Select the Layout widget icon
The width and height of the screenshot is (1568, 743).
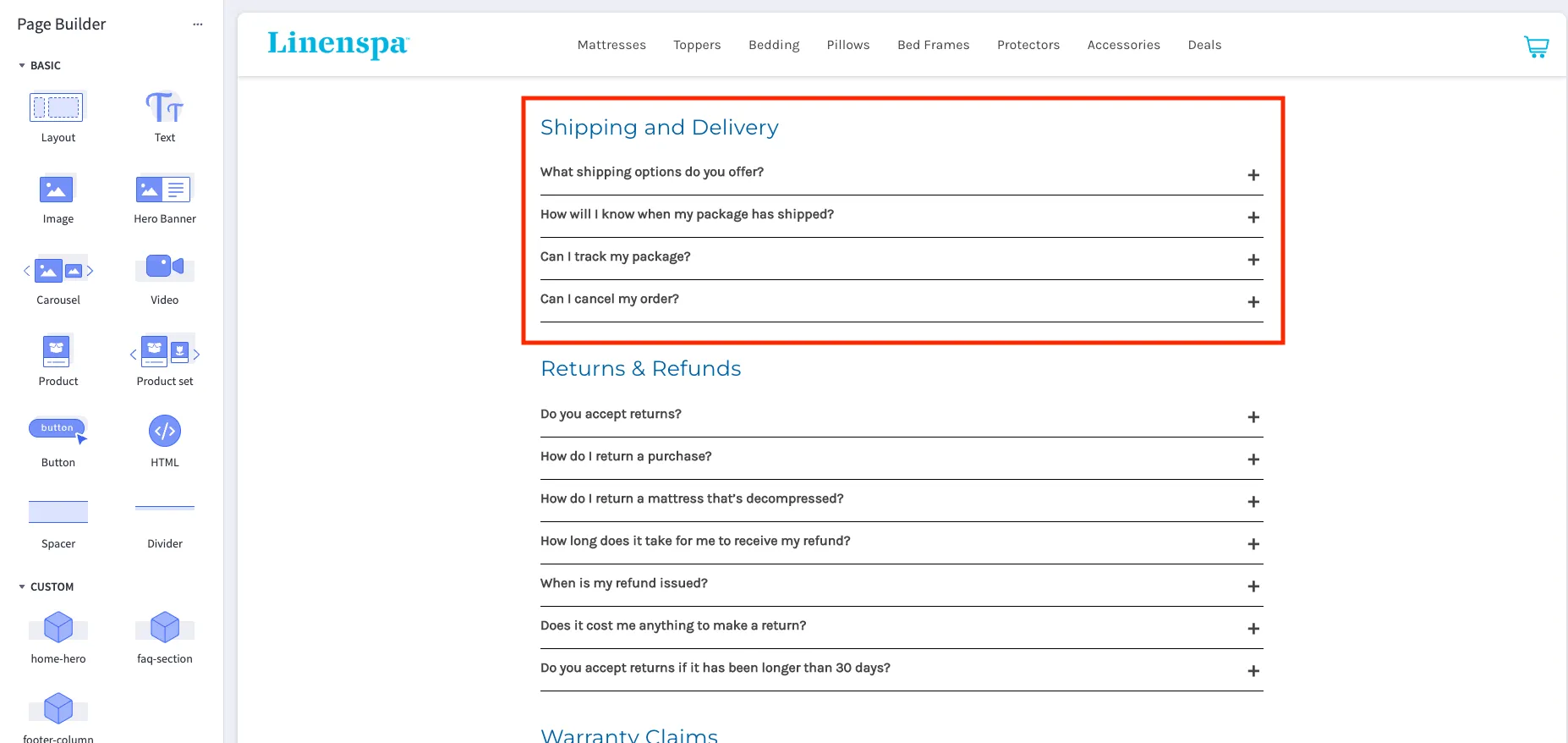point(57,107)
